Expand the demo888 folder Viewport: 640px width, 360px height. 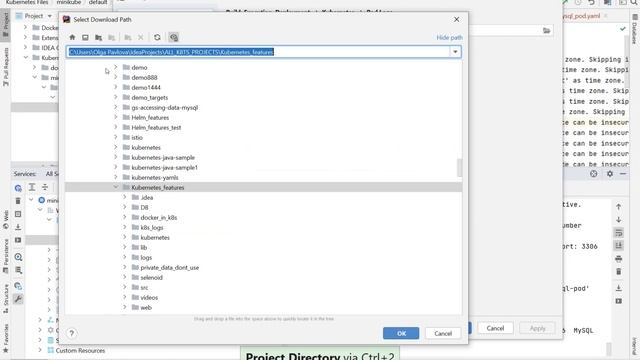coord(116,77)
